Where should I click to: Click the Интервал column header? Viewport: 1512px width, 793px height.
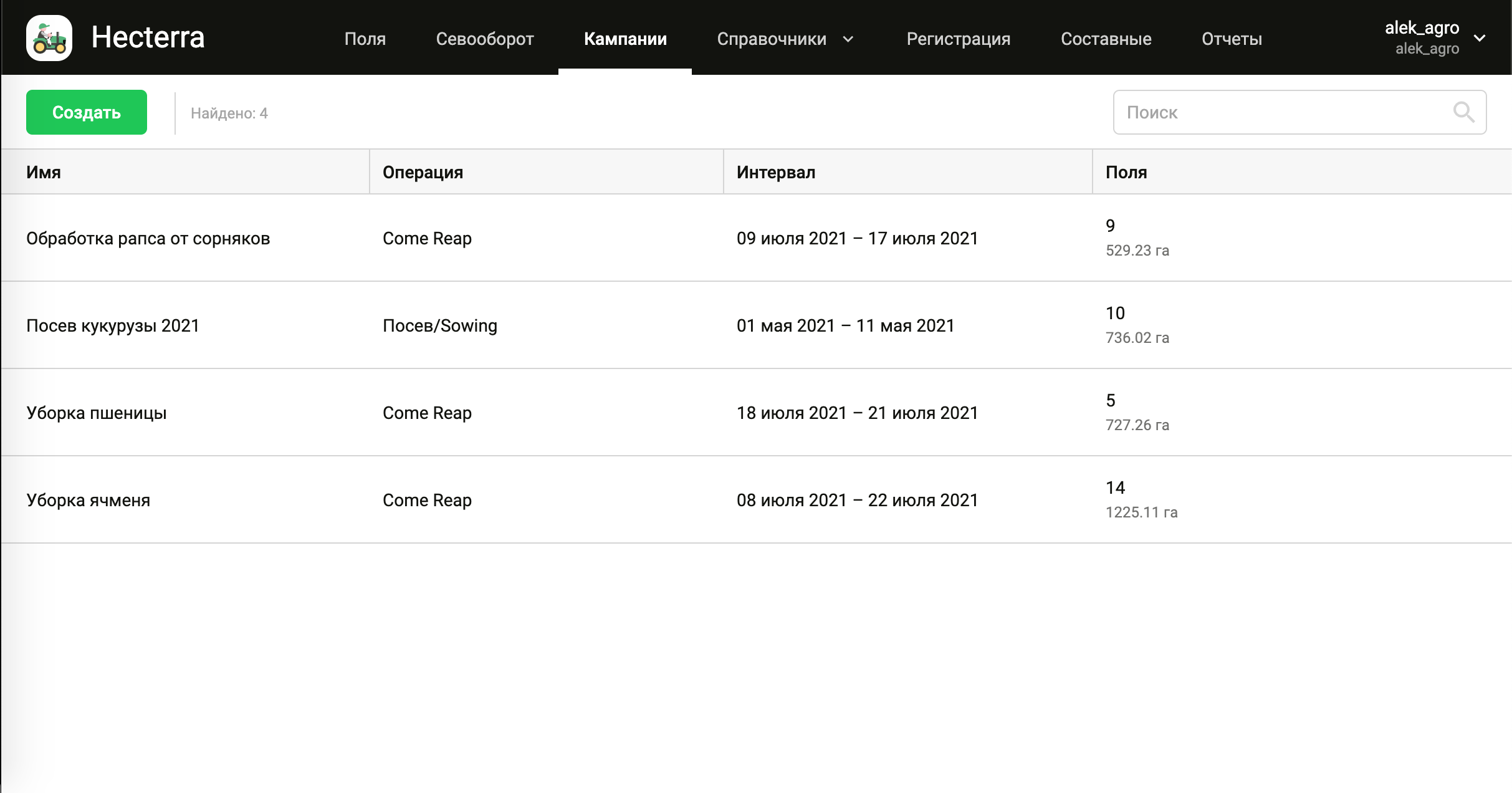[775, 172]
